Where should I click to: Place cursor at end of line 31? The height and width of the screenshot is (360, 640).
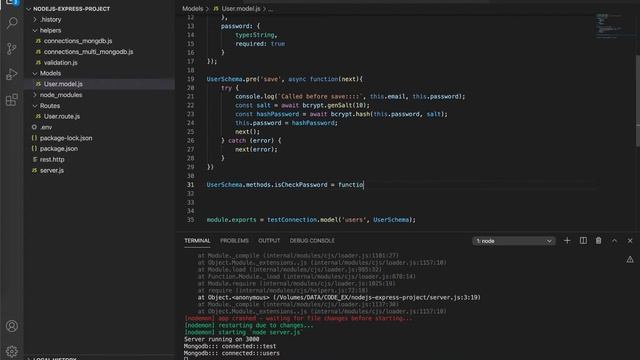click(364, 185)
